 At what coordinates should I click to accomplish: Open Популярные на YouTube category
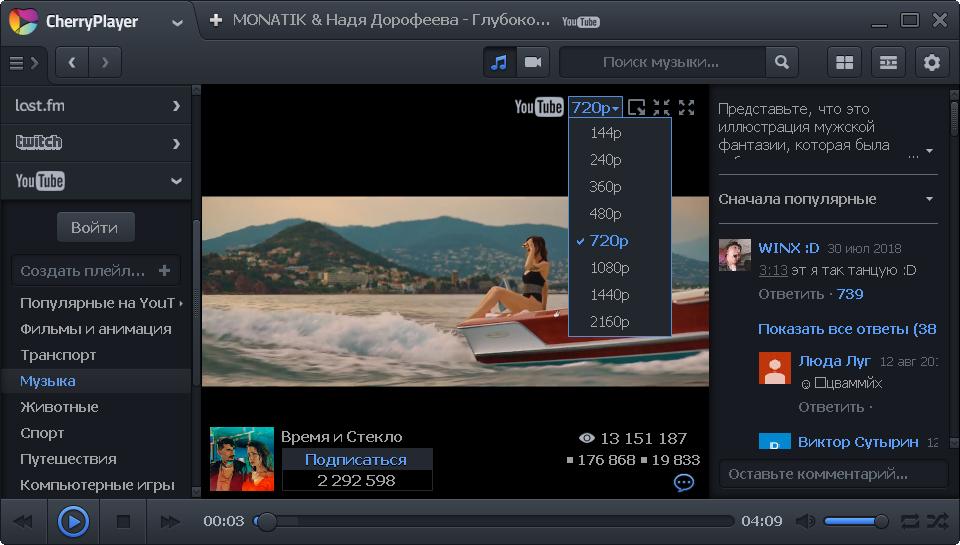(x=96, y=303)
